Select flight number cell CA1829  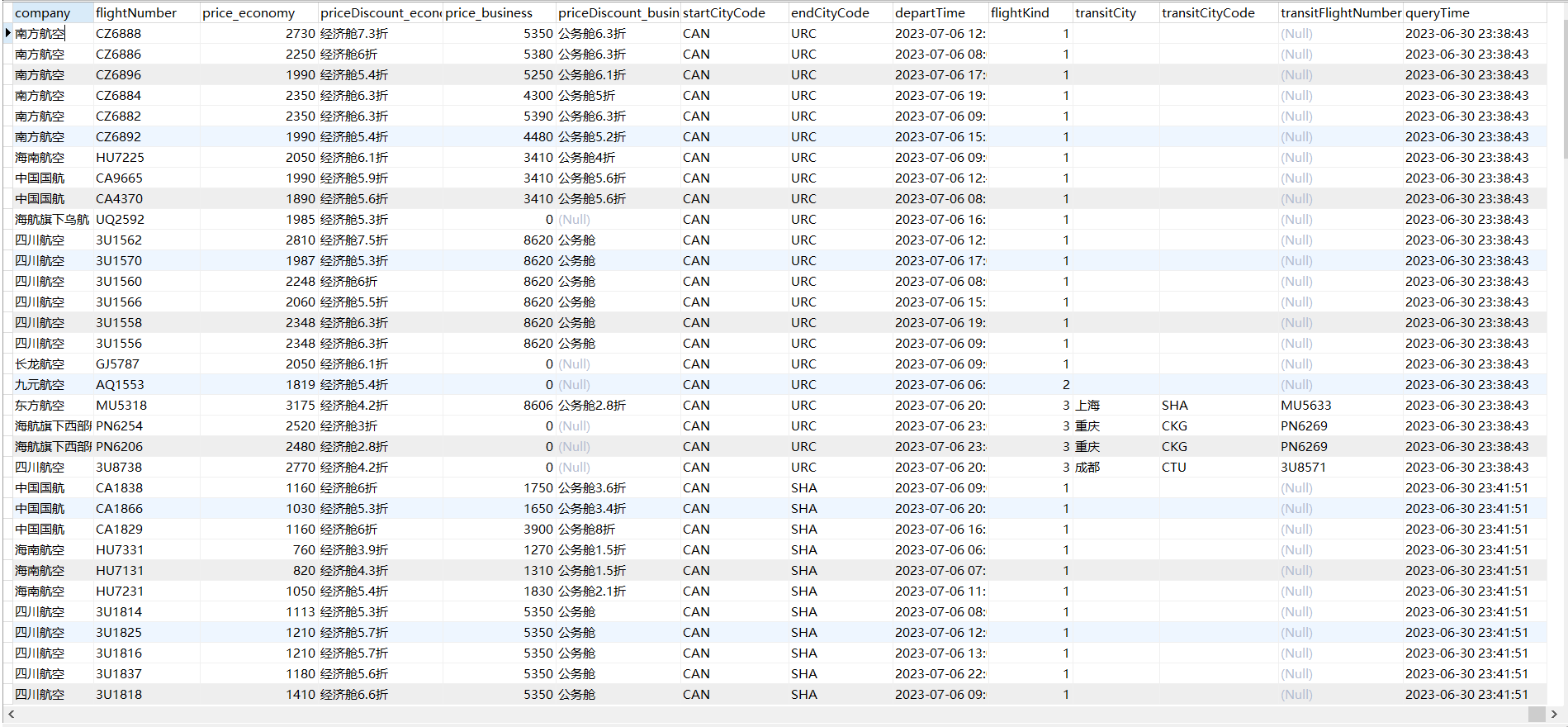tap(146, 529)
